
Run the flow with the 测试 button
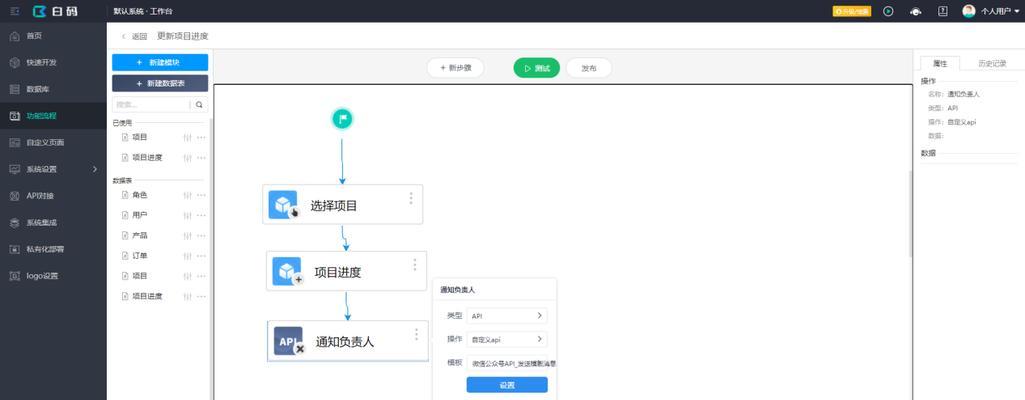click(x=537, y=67)
